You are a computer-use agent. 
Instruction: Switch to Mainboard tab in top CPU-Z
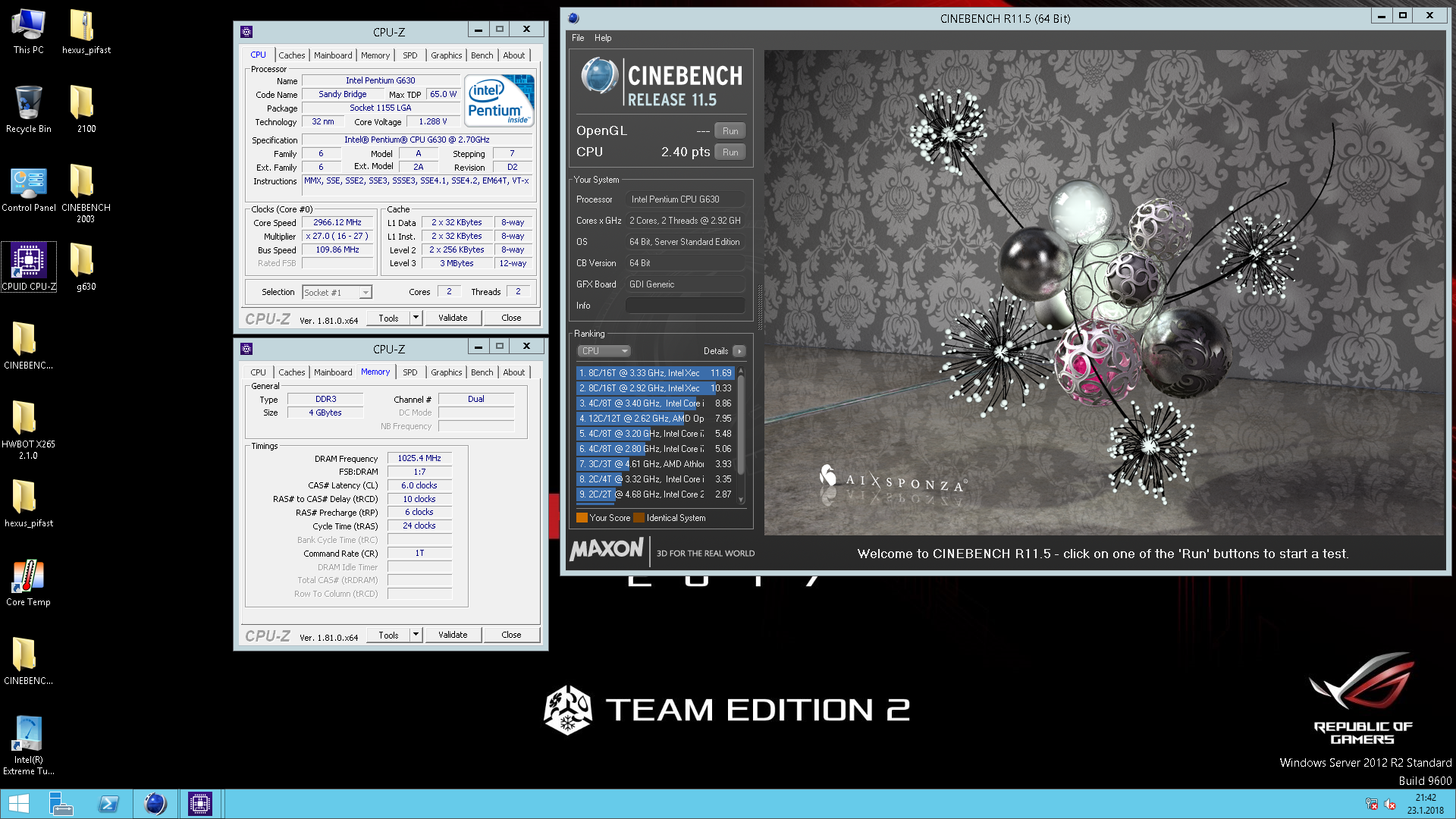point(333,55)
